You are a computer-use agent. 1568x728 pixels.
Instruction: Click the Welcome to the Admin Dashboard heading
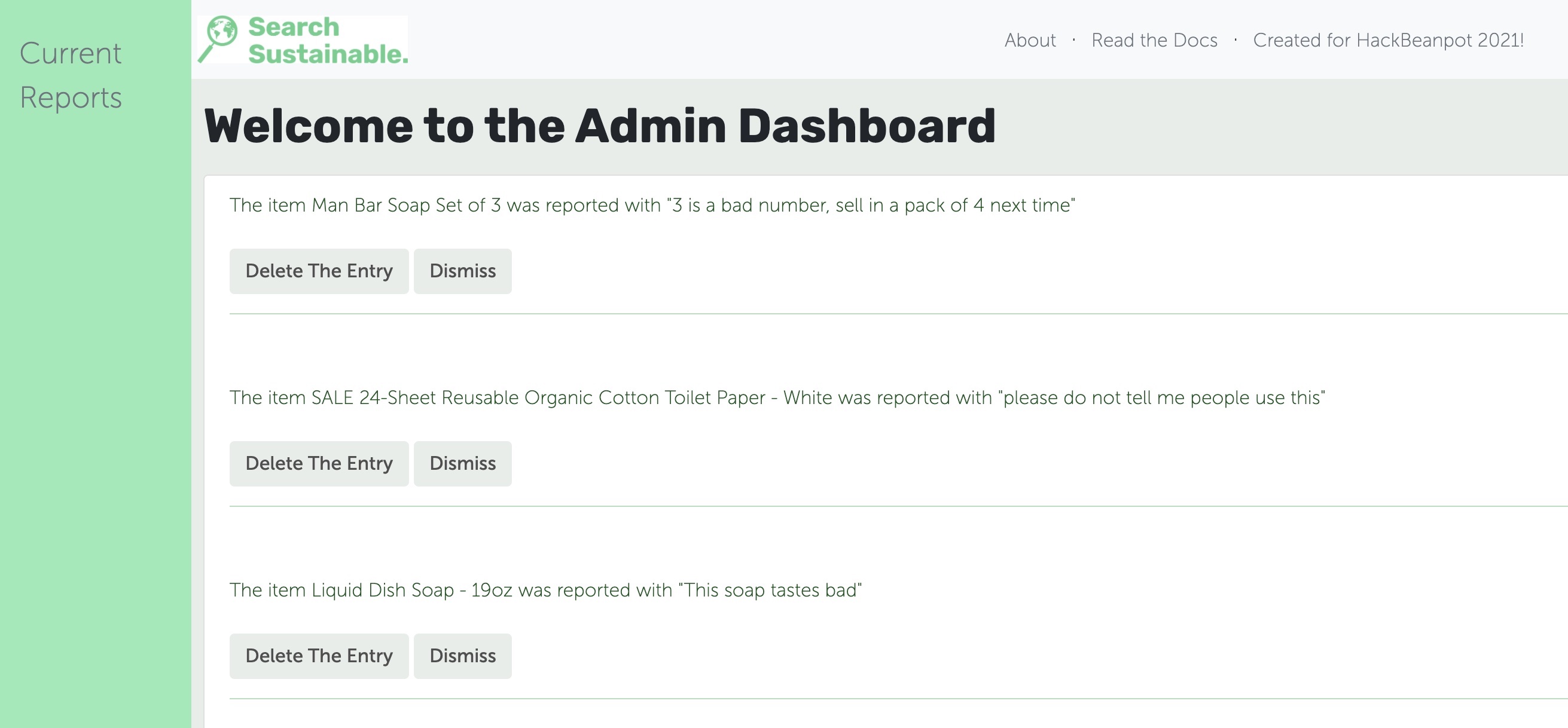[x=600, y=126]
